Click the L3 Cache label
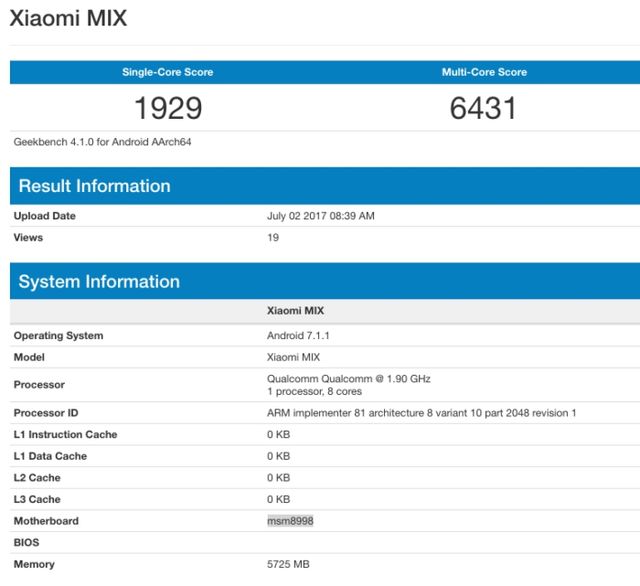 click(x=37, y=499)
